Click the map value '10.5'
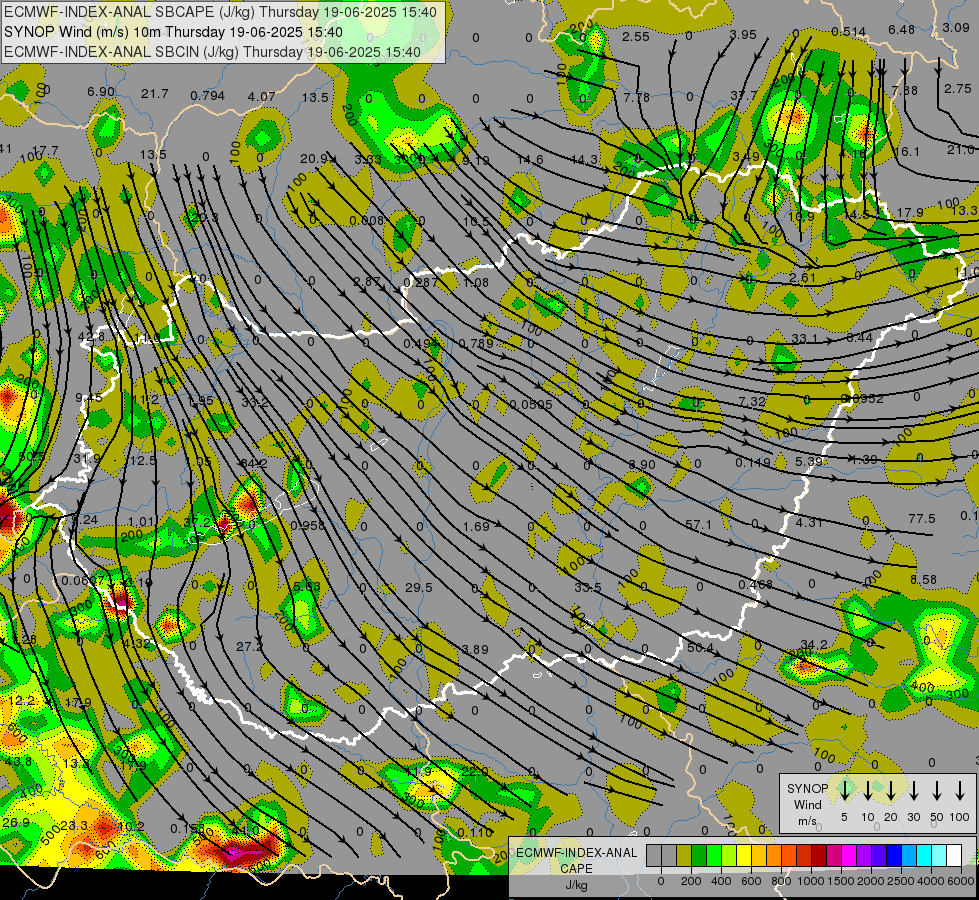The width and height of the screenshot is (979, 900). [476, 221]
